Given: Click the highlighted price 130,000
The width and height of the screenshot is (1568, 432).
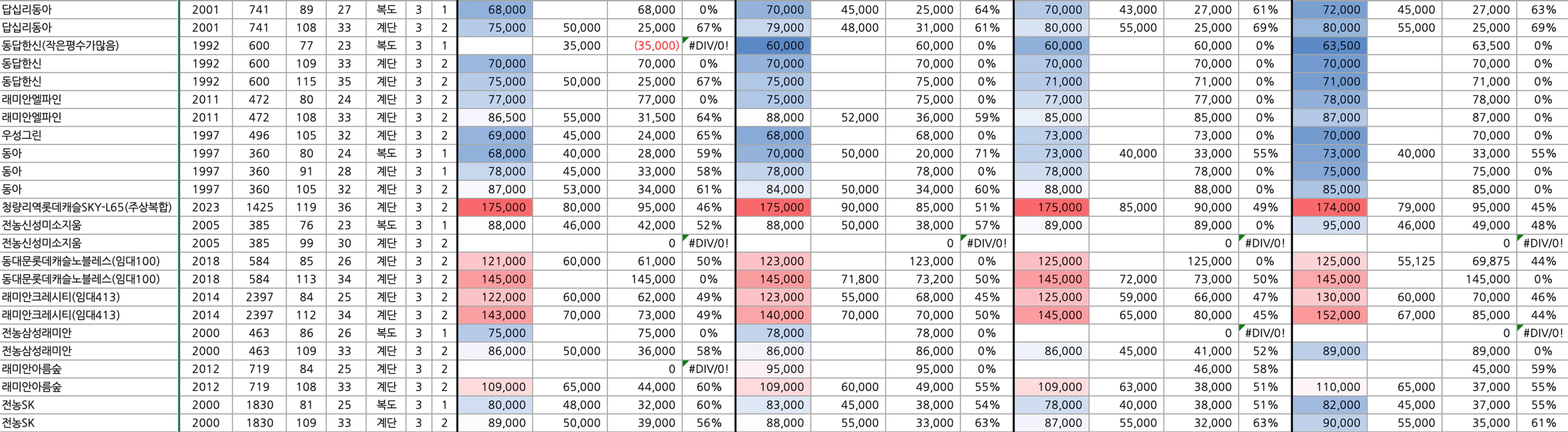Looking at the screenshot, I should click(1330, 298).
